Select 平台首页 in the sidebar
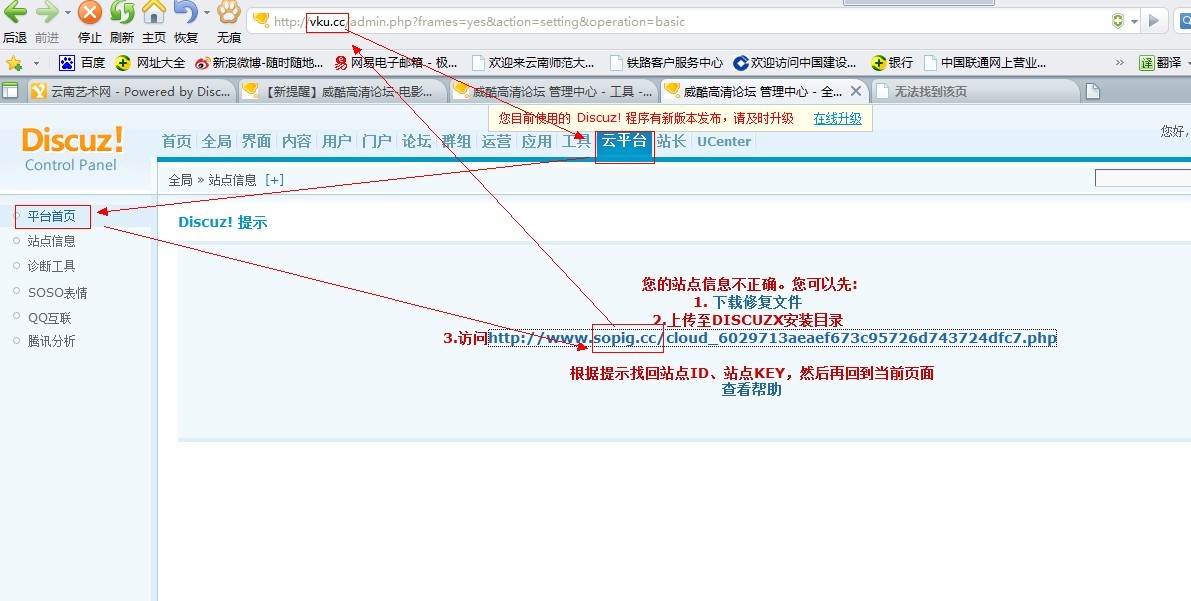 point(52,217)
